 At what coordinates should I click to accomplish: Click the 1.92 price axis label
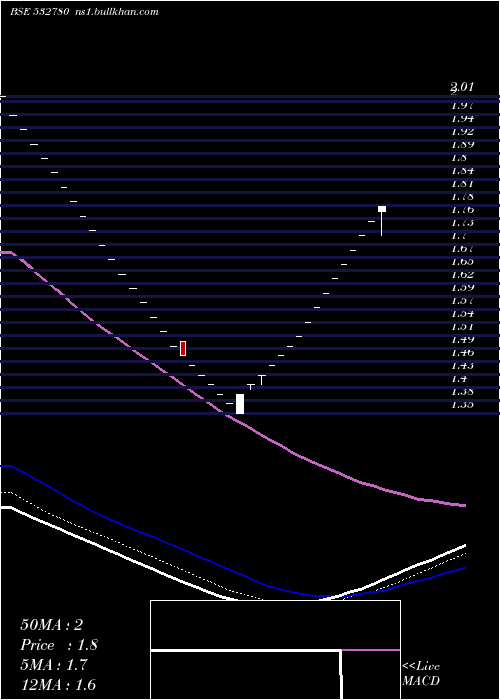point(462,132)
